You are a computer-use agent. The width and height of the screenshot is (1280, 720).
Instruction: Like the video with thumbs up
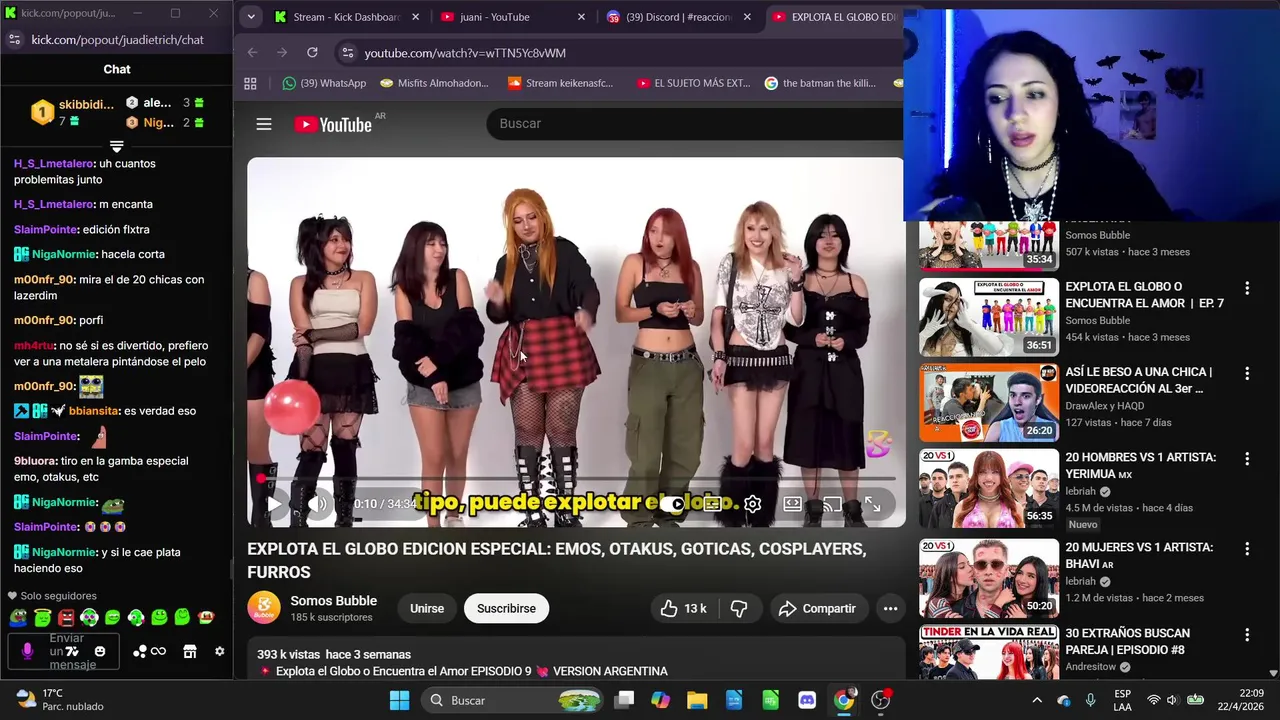click(683, 608)
